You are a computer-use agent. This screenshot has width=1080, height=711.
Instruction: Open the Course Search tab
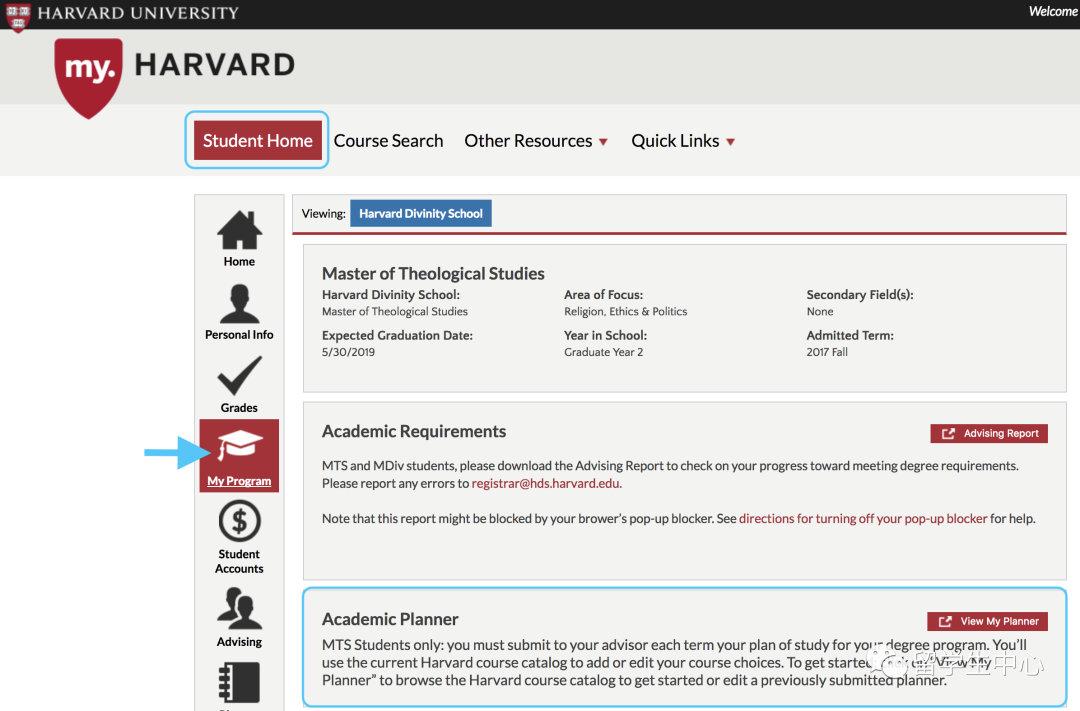[x=388, y=141]
